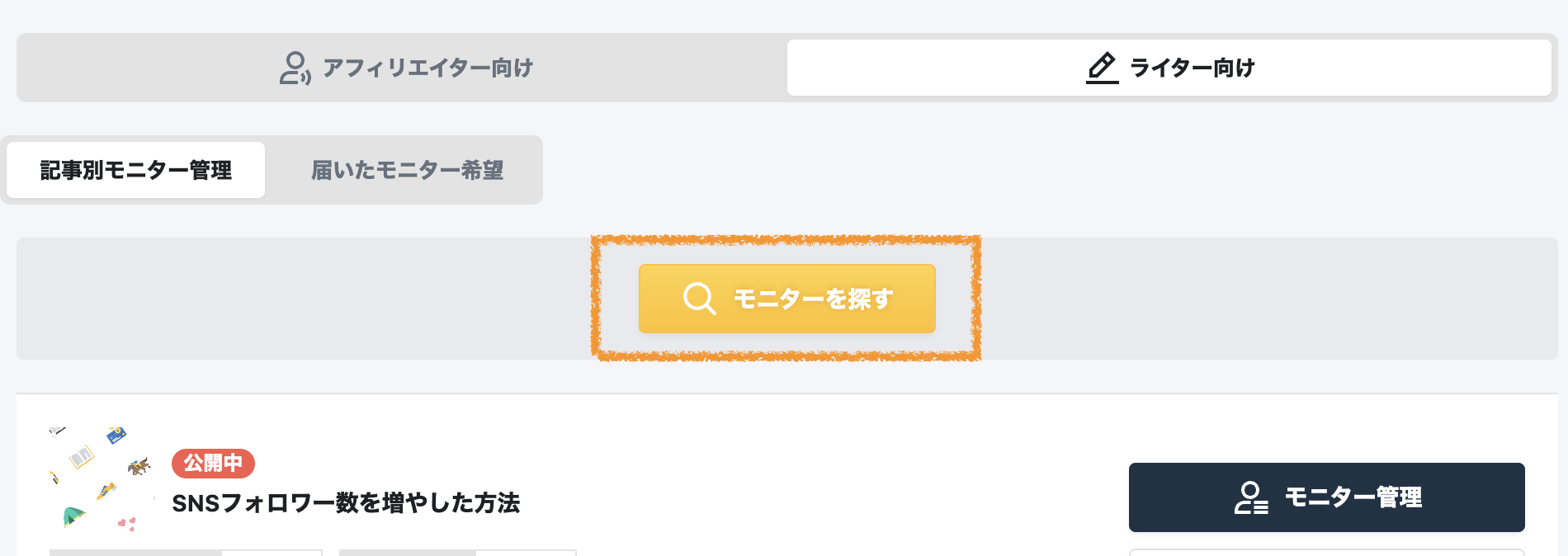The width and height of the screenshot is (1568, 556).
Task: Open モニター管理 for the SNS article
Action: (x=1325, y=497)
